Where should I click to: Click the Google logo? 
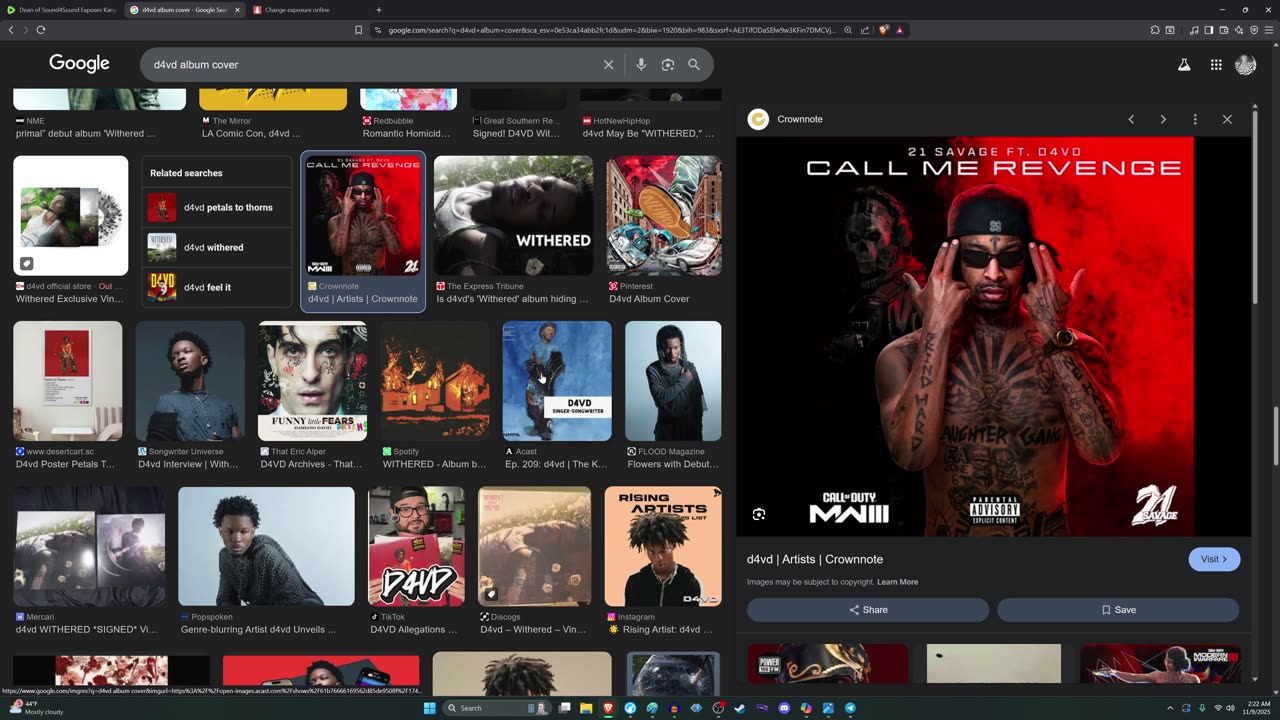click(x=79, y=64)
